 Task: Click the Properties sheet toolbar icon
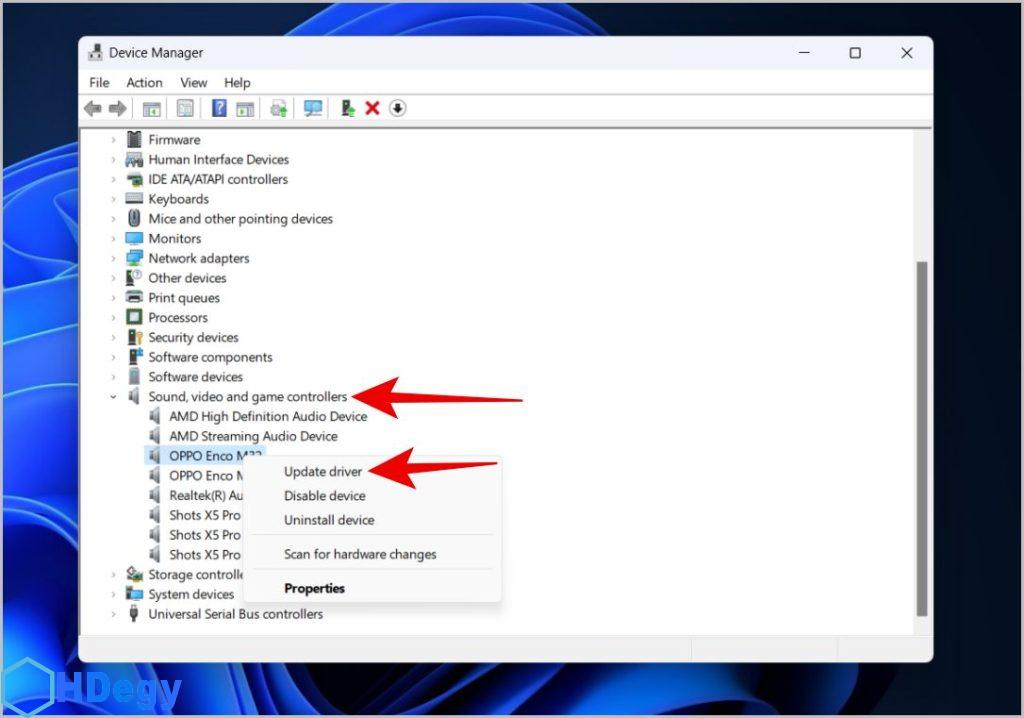pos(185,108)
